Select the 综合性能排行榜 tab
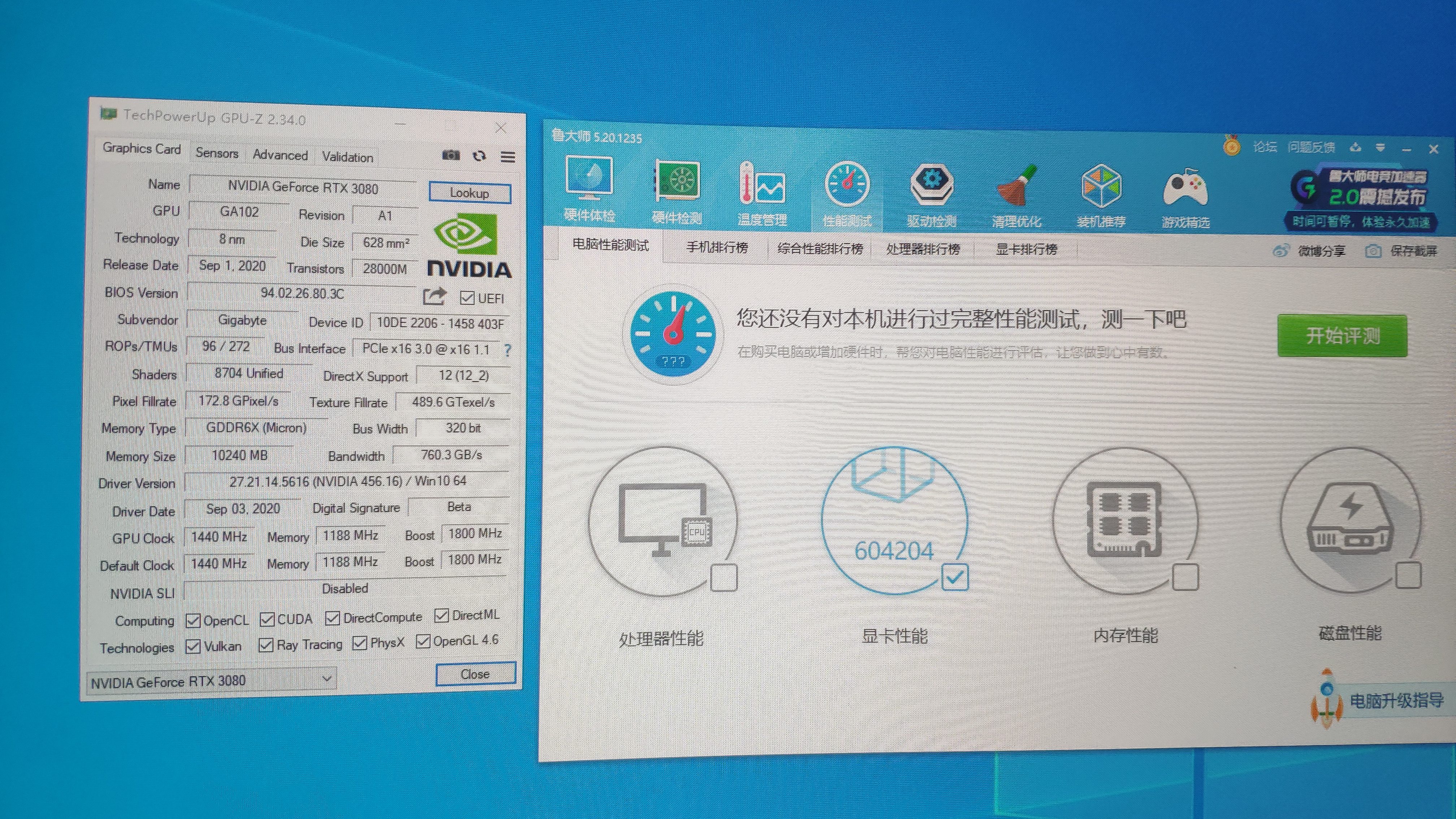 [820, 249]
